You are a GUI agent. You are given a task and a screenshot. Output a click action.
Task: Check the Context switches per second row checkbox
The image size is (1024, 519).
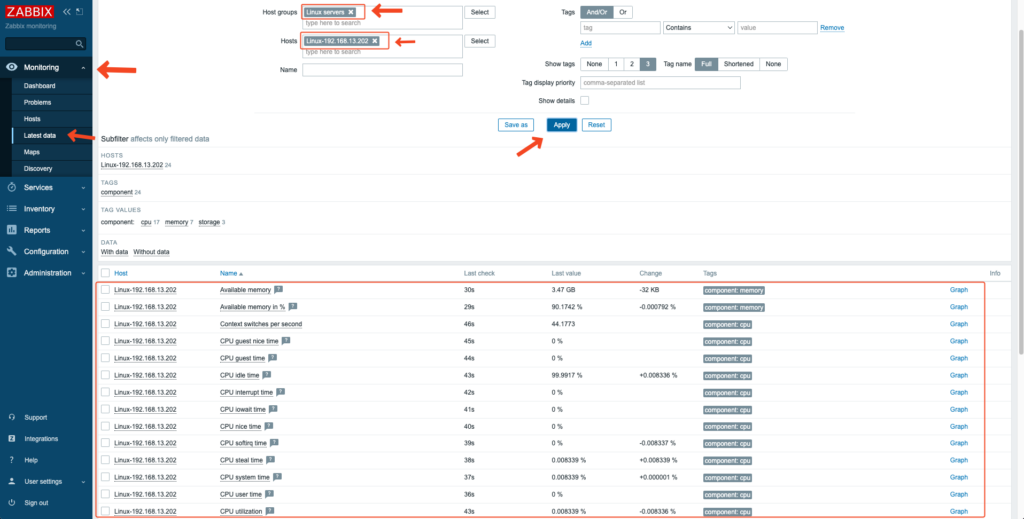pos(105,324)
